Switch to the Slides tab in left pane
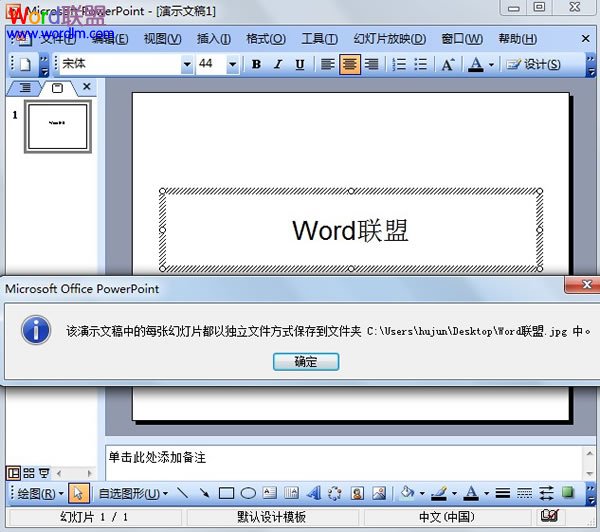The width and height of the screenshot is (600, 532). [57, 88]
